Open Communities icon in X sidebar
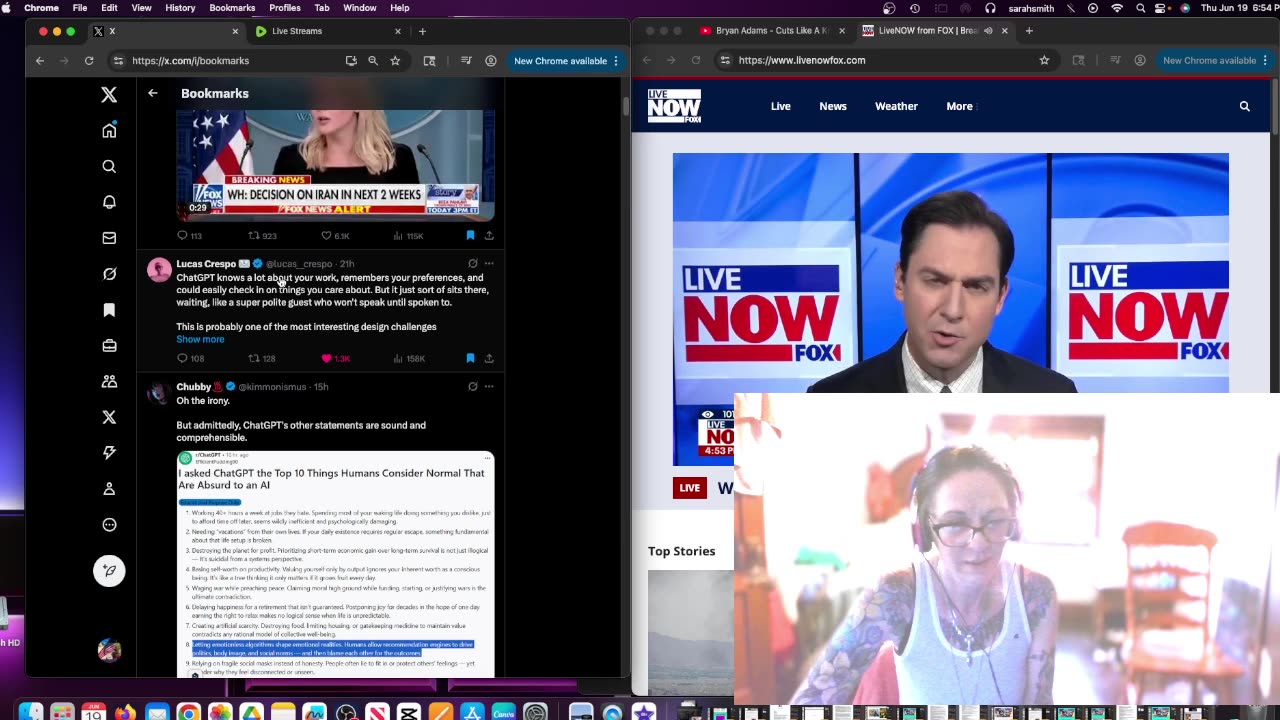 [x=109, y=381]
